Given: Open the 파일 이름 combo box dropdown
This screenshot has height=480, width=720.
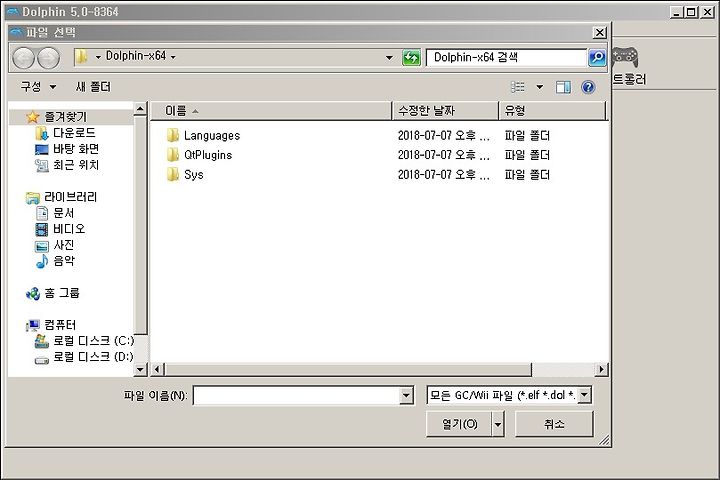Looking at the screenshot, I should click(x=406, y=395).
